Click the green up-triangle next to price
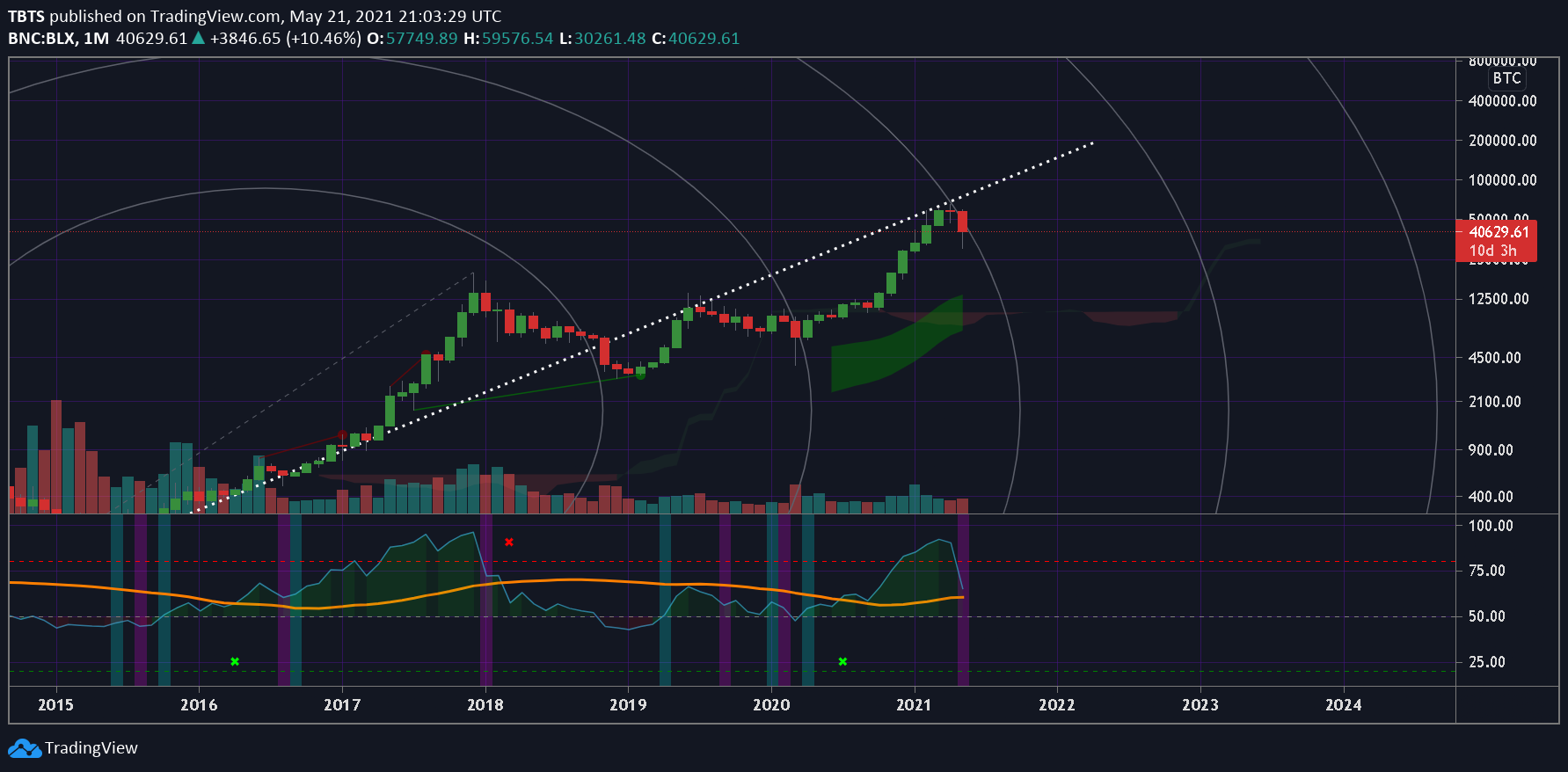This screenshot has width=1568, height=772. (x=199, y=38)
